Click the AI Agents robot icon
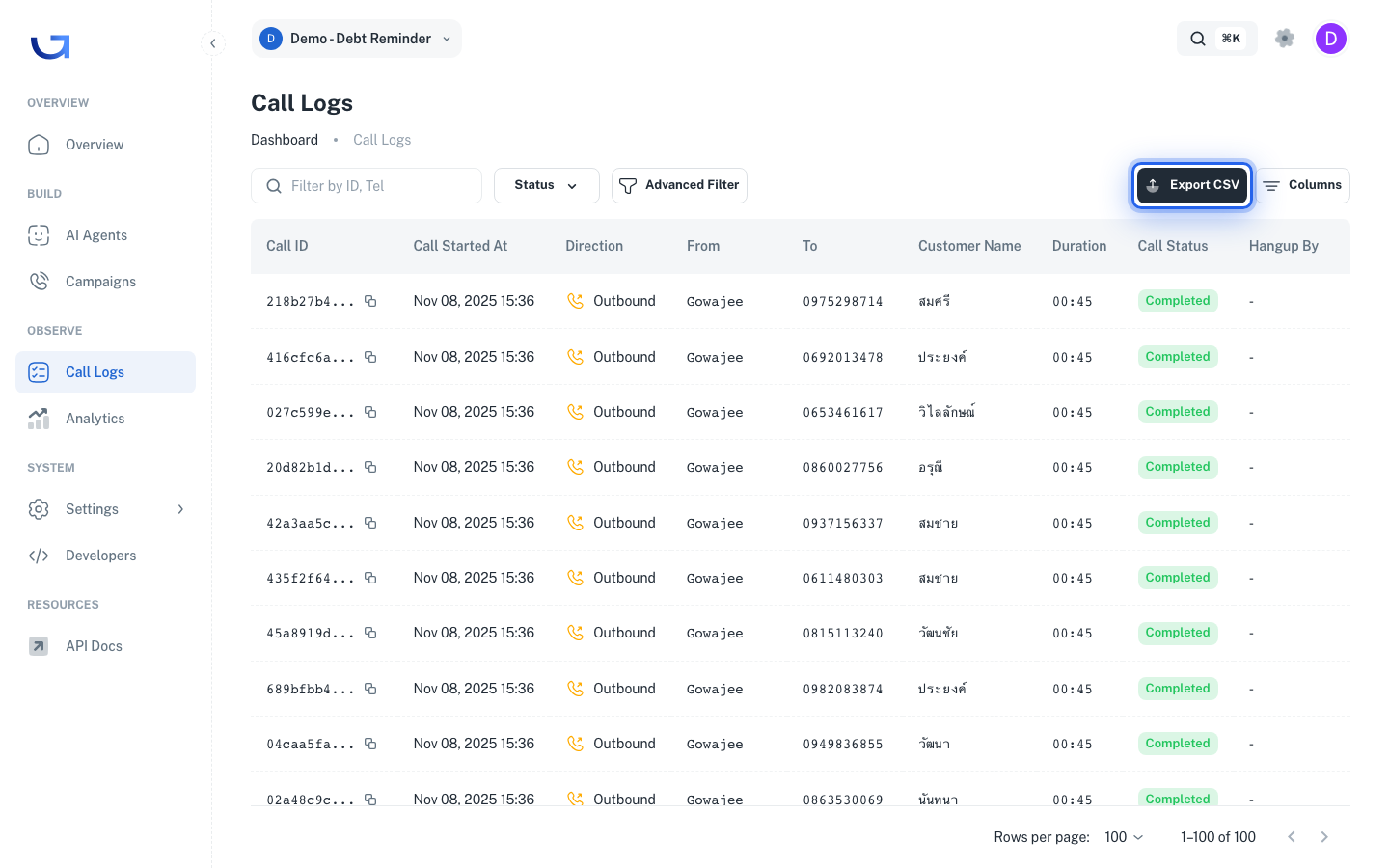1389x868 pixels. [x=39, y=235]
